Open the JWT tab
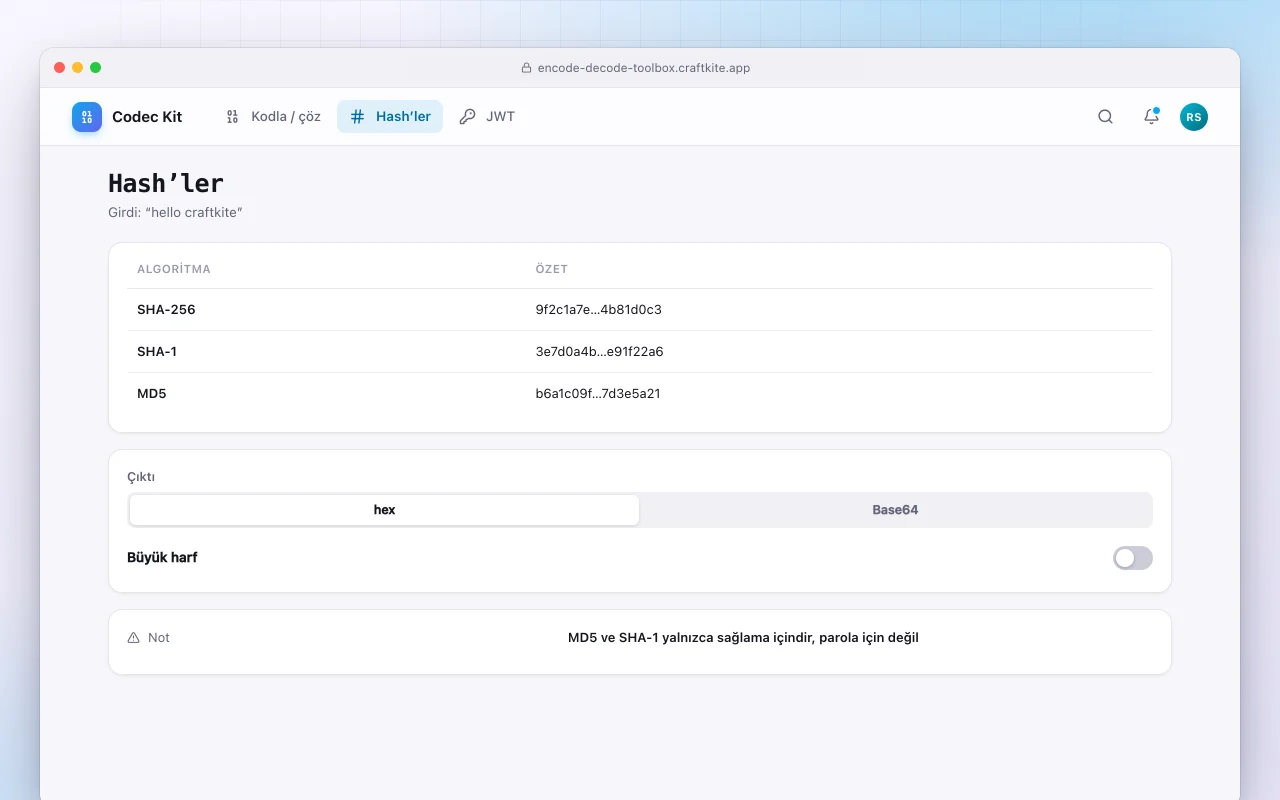 [487, 117]
